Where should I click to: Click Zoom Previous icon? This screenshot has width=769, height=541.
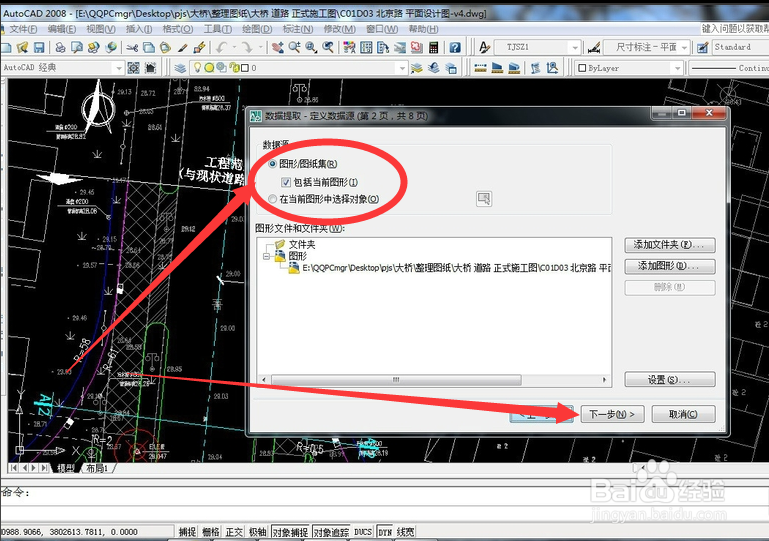tap(328, 48)
